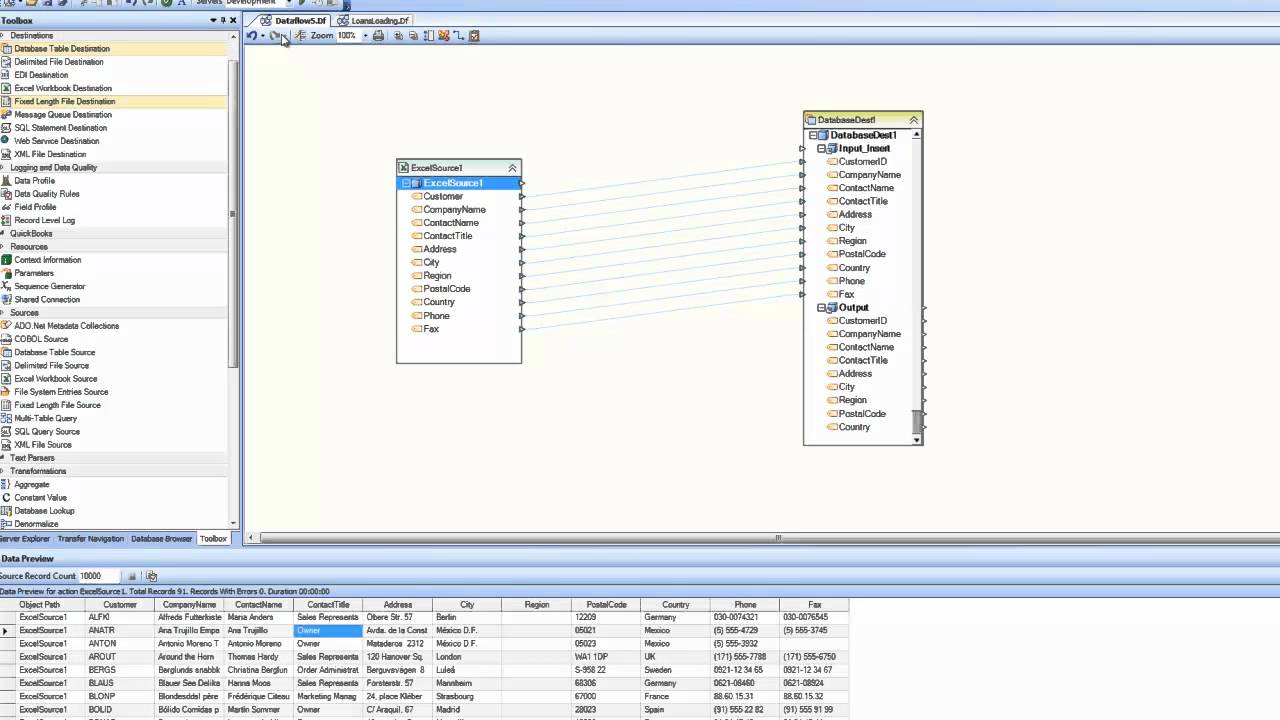Collapse Logging and Data Quality group

[4, 168]
